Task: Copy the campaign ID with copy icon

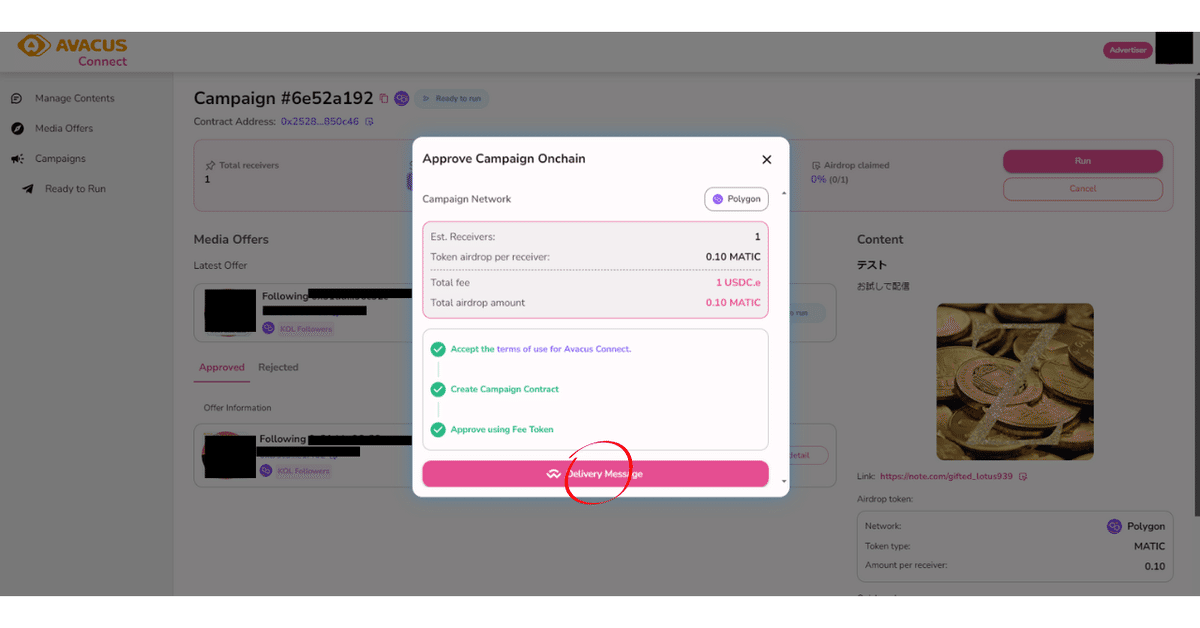Action: coord(384,99)
